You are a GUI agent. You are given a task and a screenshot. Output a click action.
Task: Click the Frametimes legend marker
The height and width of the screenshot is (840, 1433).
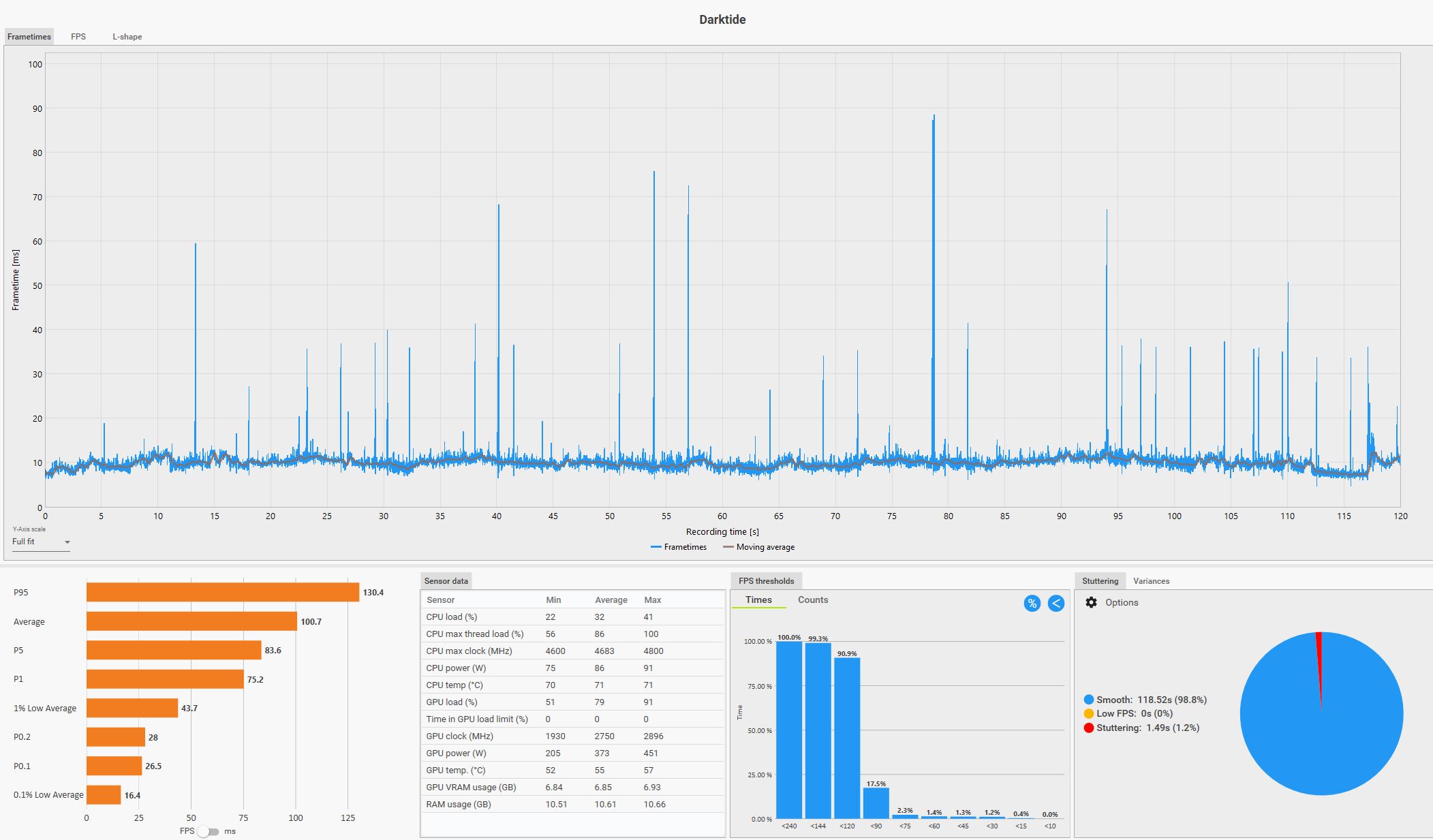pos(656,547)
